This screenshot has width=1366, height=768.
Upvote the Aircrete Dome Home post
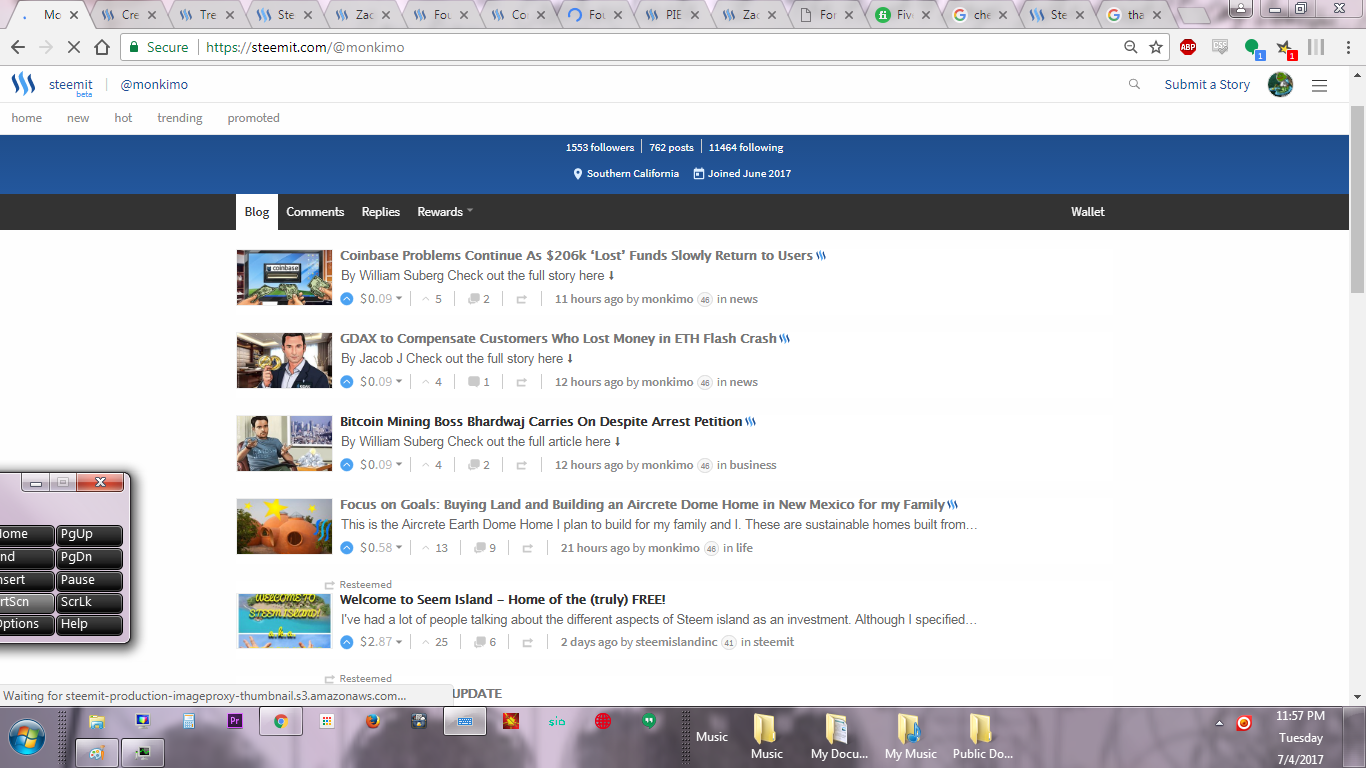[347, 548]
